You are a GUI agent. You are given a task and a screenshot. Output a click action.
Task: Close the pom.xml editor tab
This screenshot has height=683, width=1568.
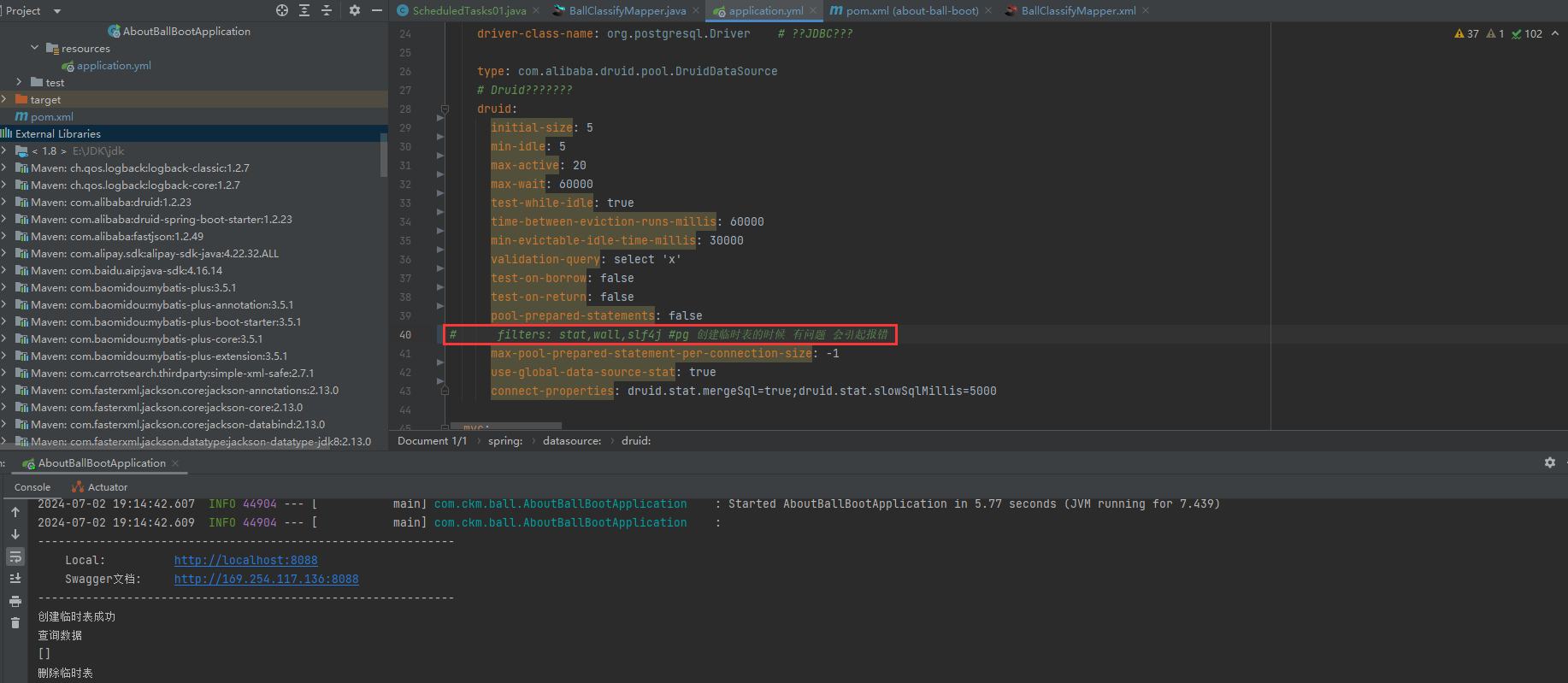coord(988,11)
